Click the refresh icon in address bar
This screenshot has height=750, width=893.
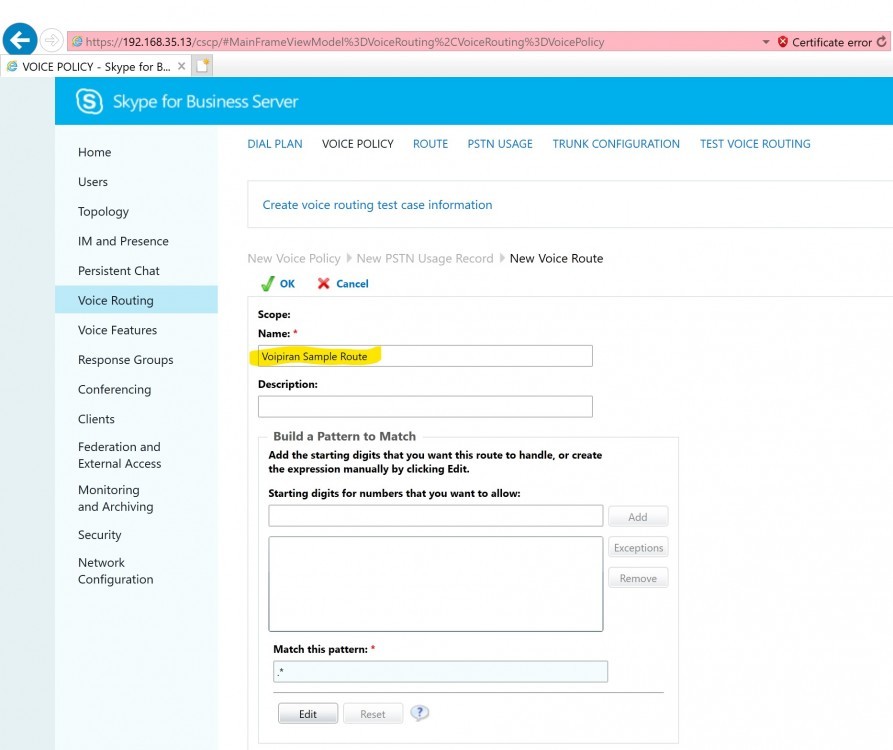pos(882,42)
